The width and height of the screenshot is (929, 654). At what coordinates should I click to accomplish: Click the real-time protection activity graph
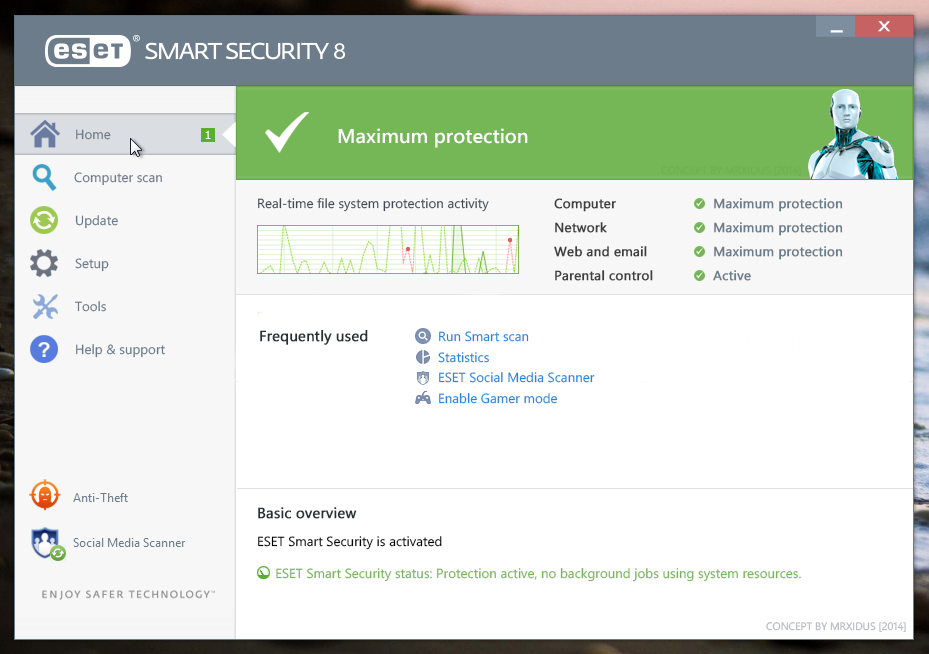coord(388,249)
